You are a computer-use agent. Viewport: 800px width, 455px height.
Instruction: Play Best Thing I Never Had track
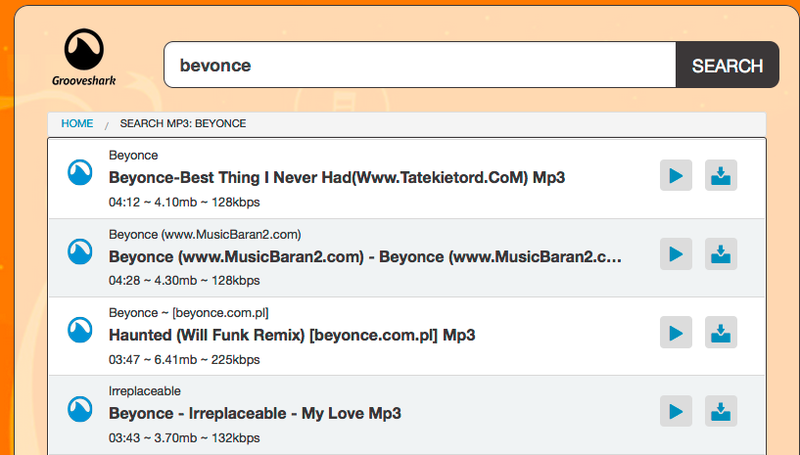pyautogui.click(x=676, y=175)
